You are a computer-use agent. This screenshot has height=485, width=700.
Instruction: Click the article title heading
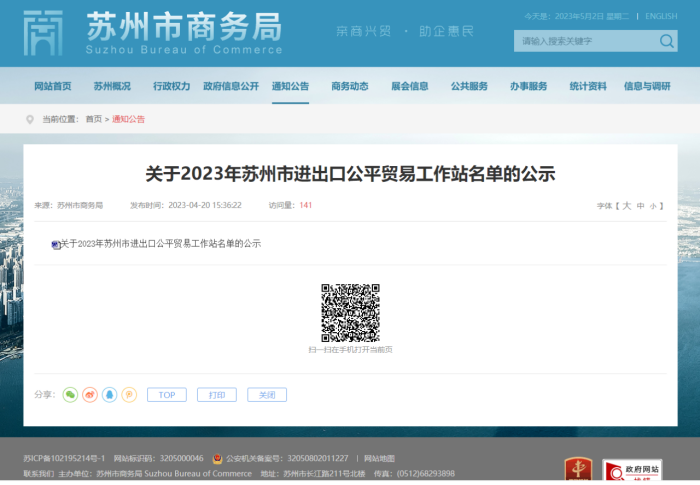click(x=350, y=174)
